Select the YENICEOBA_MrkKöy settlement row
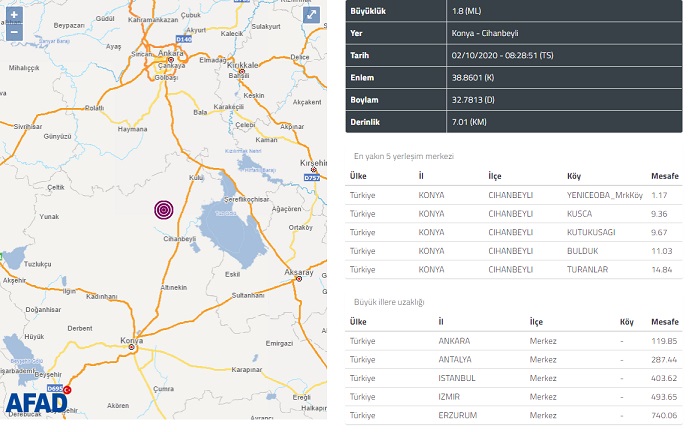Image resolution: width=692 pixels, height=432 pixels. coord(512,195)
